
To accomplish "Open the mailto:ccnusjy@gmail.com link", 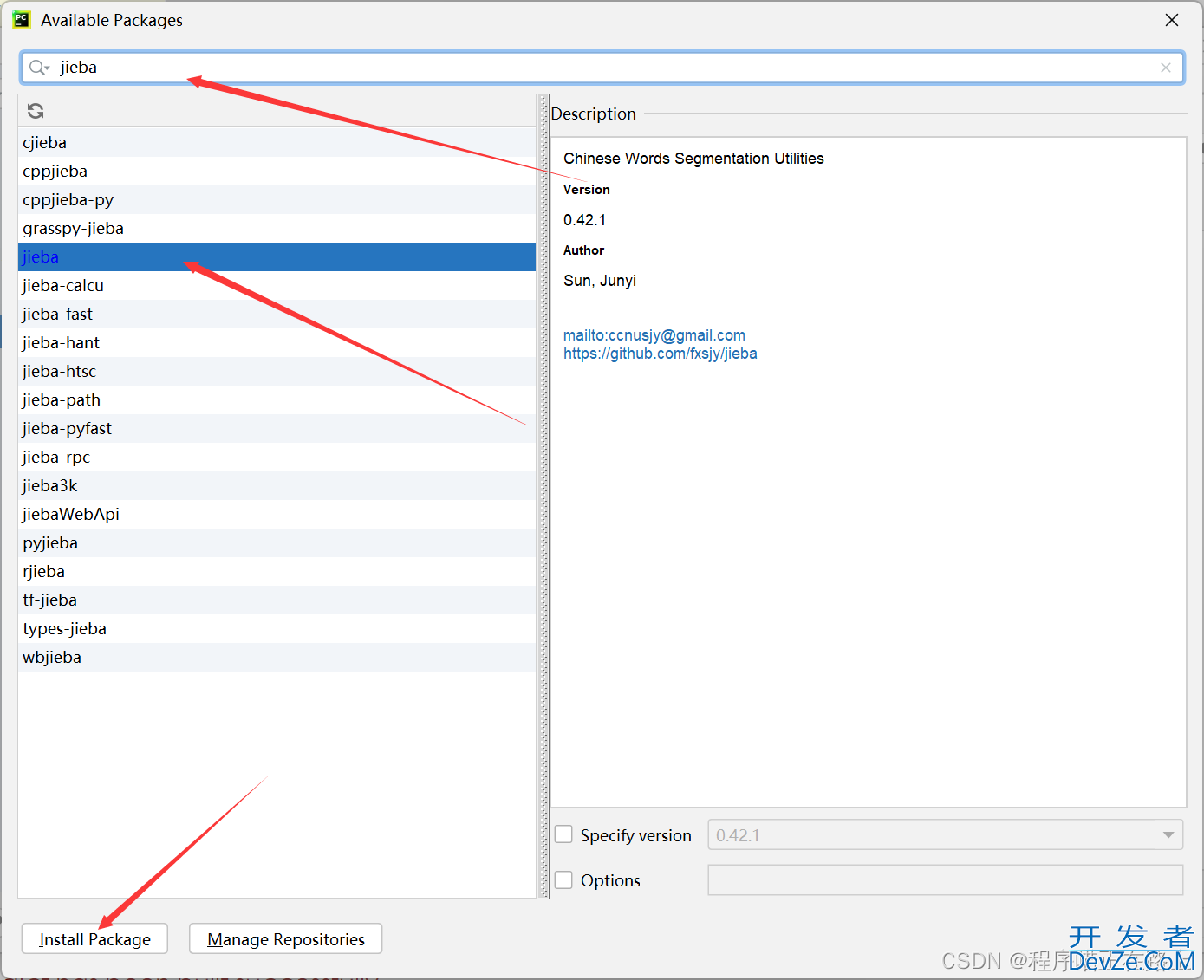I will click(x=654, y=335).
